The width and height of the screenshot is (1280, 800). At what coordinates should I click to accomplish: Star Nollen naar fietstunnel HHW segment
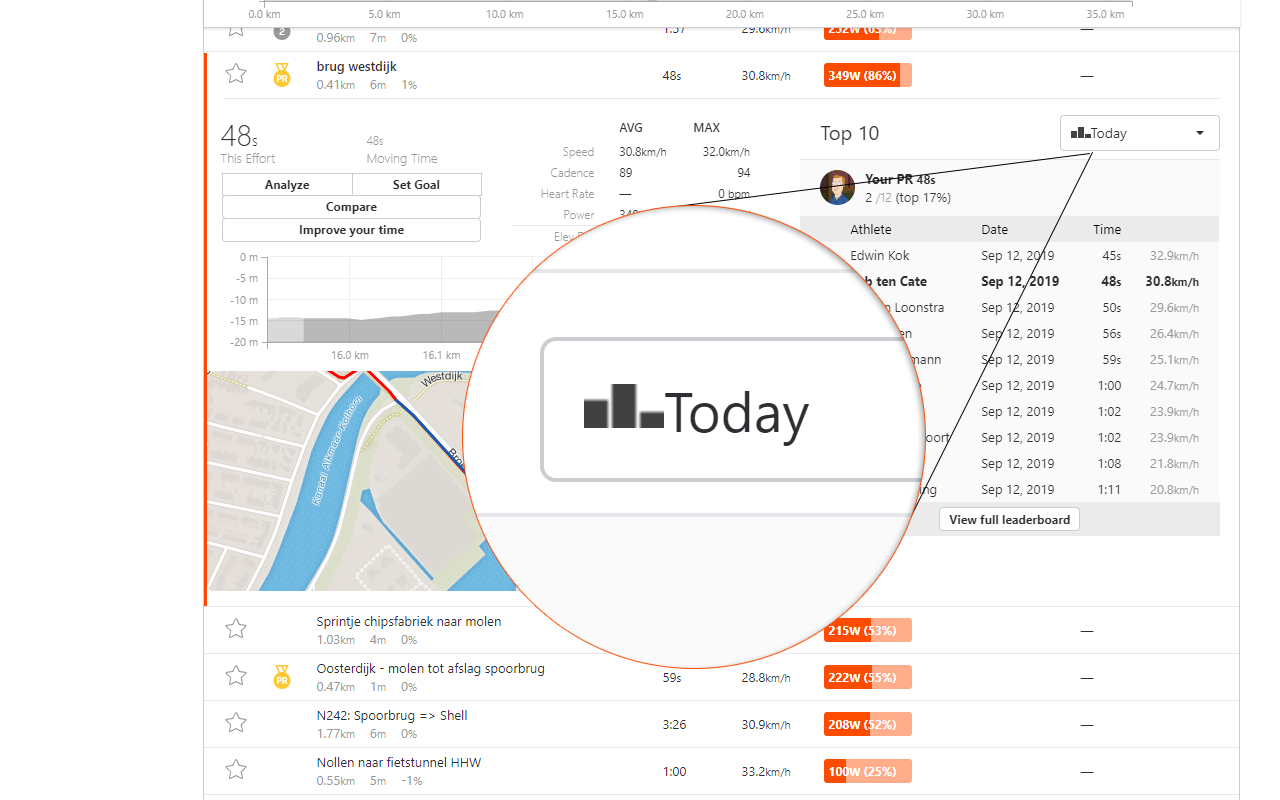(x=235, y=770)
